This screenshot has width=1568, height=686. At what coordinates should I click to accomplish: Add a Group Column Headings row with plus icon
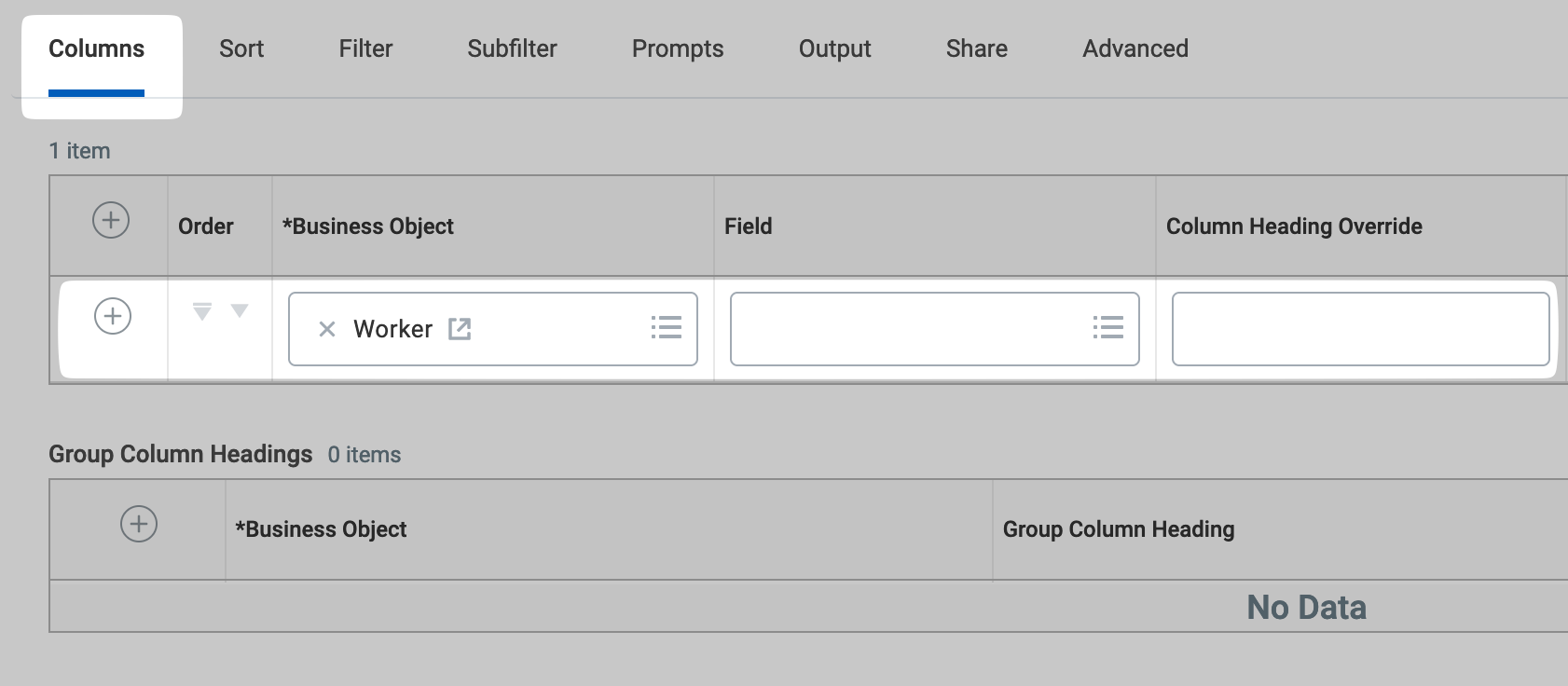point(139,524)
